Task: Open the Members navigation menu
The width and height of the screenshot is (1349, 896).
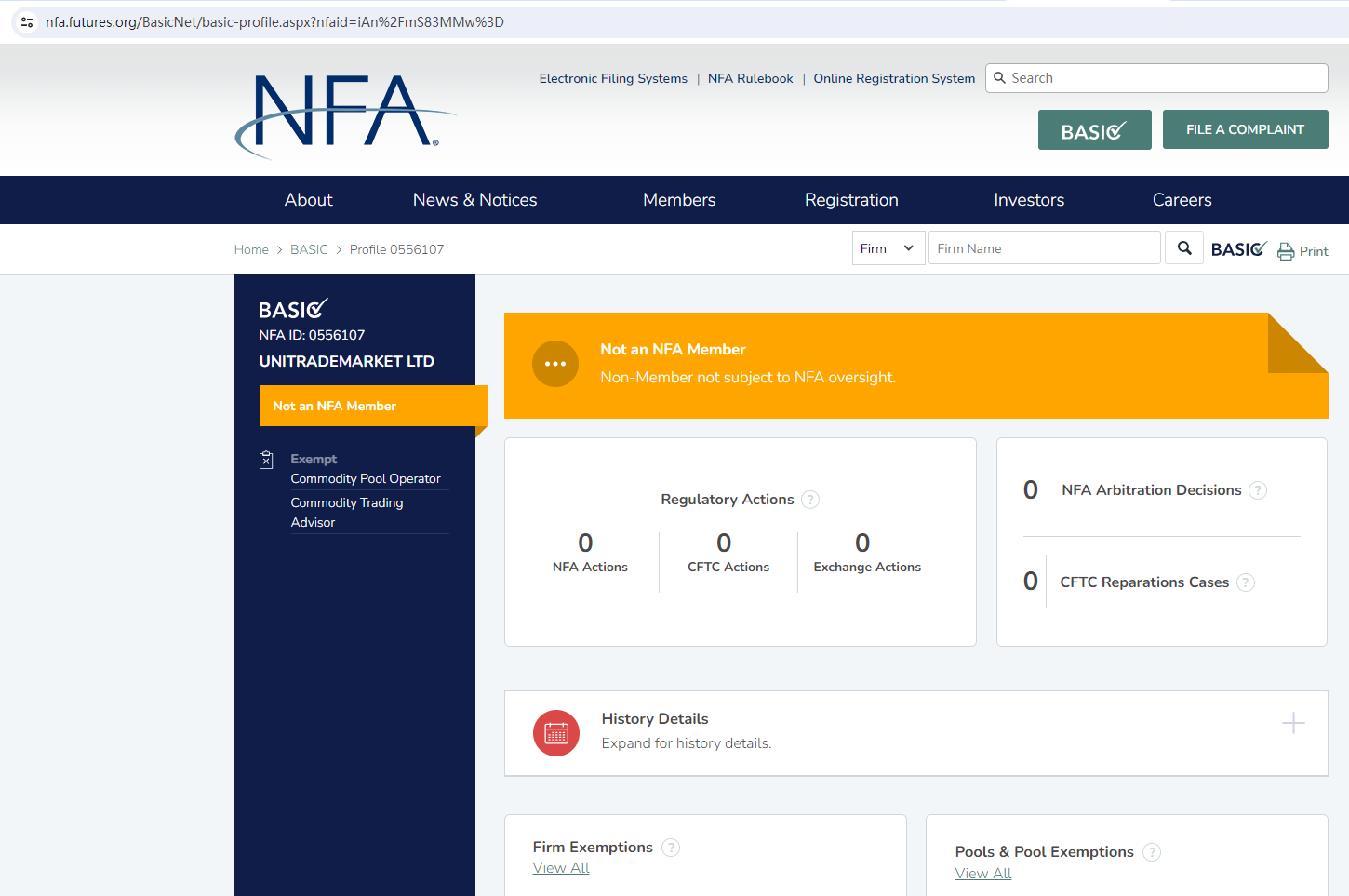Action: click(679, 200)
